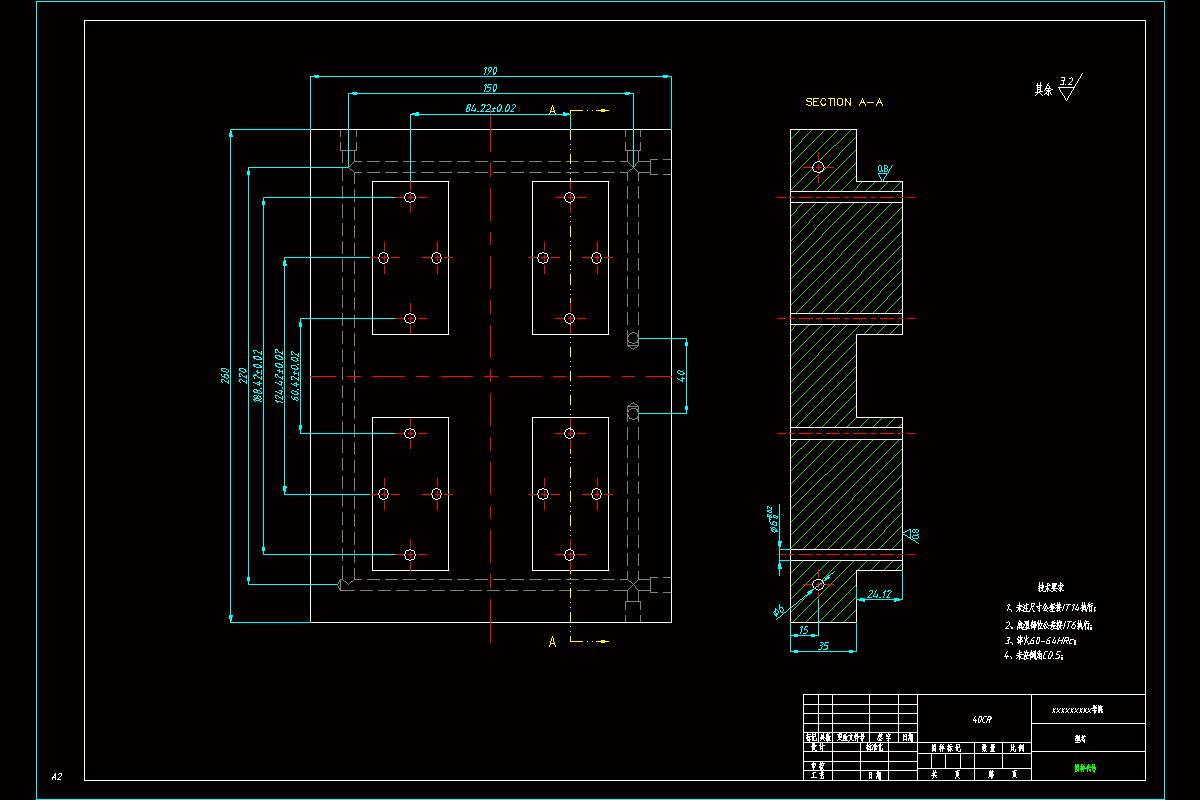Click the 35 dimension under section view
Viewport: 1200px width, 800px height.
coord(823,647)
